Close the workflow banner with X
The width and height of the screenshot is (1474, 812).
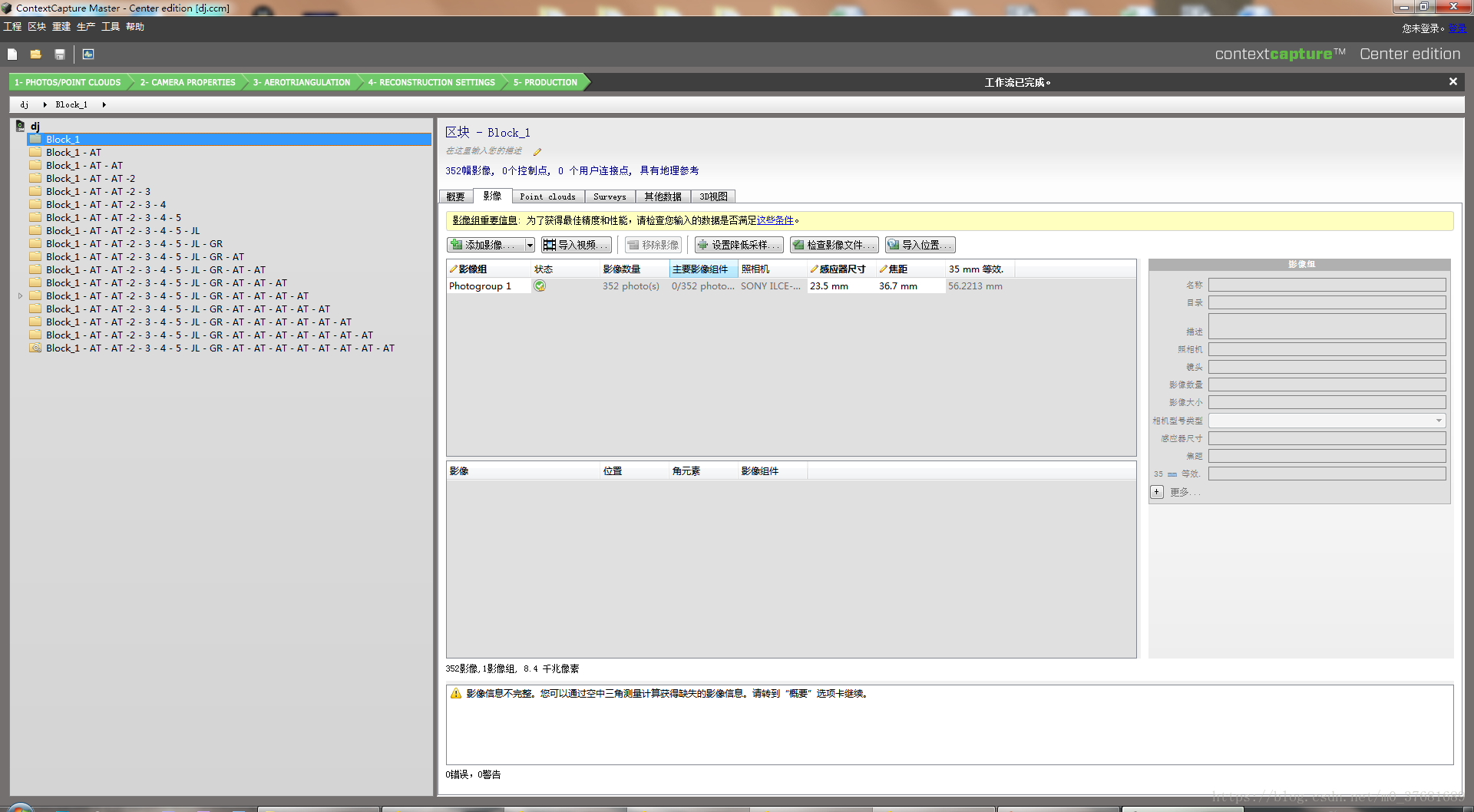[x=1453, y=81]
